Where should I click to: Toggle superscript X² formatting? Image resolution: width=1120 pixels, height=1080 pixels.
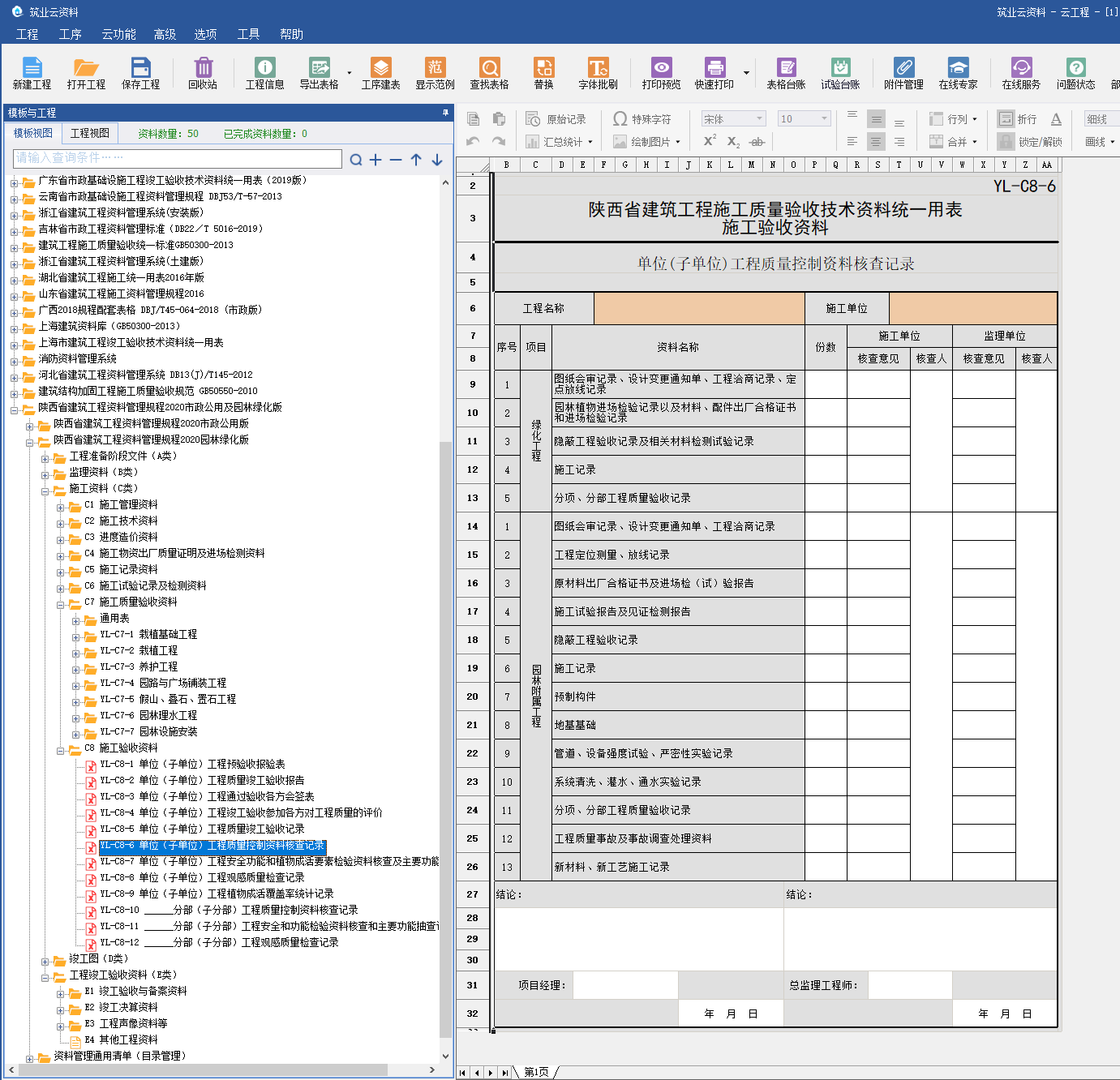[710, 141]
